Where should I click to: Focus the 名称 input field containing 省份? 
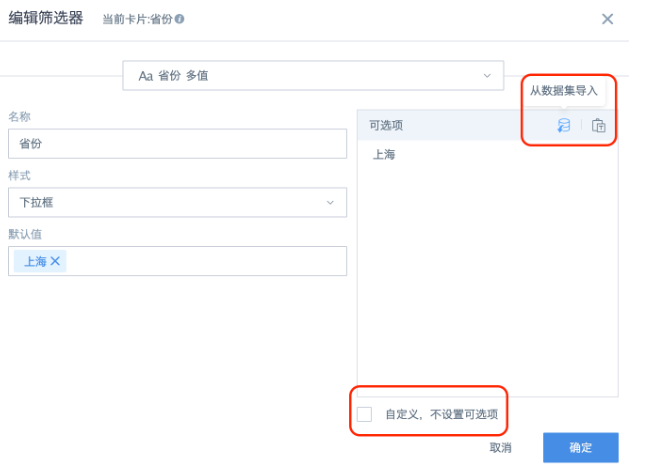(177, 144)
